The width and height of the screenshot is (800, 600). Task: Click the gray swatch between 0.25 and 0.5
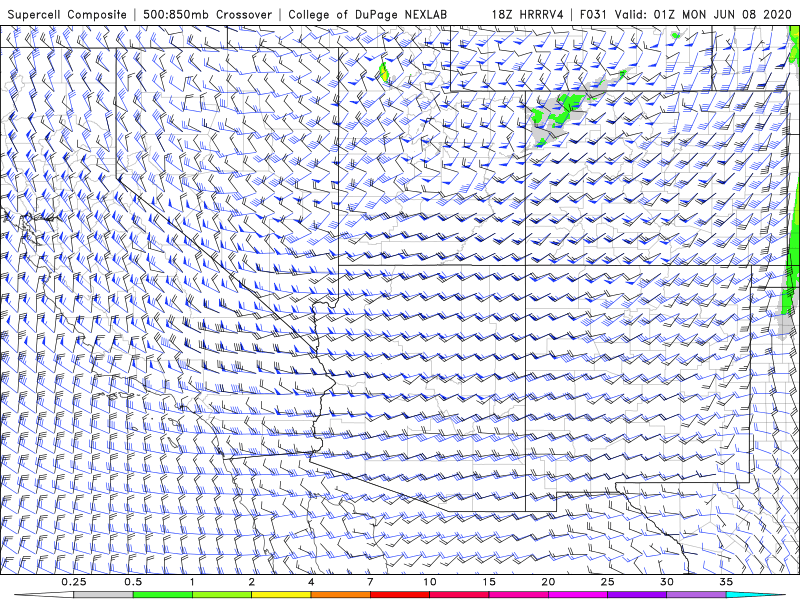(103, 595)
